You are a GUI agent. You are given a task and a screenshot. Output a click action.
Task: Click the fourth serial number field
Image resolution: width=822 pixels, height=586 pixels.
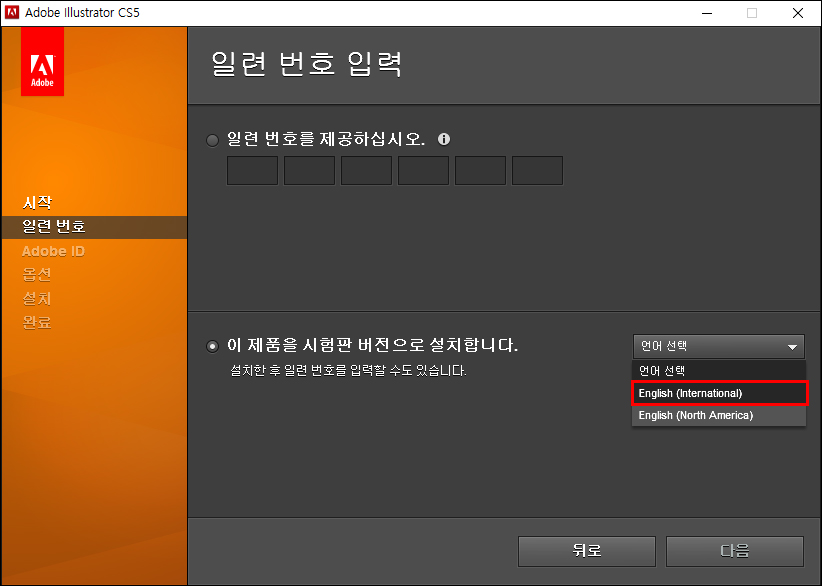tap(424, 170)
